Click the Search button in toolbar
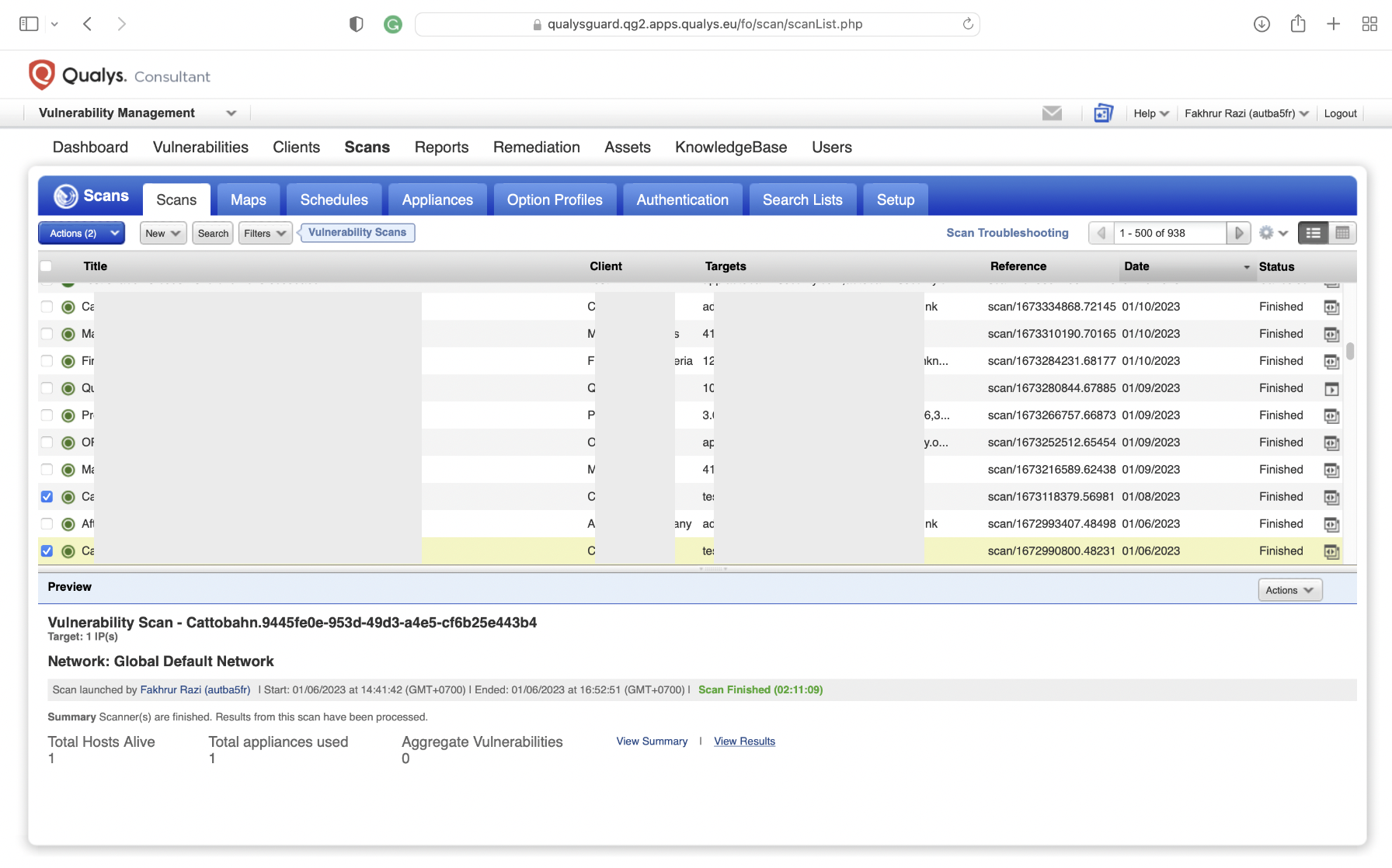 (213, 233)
